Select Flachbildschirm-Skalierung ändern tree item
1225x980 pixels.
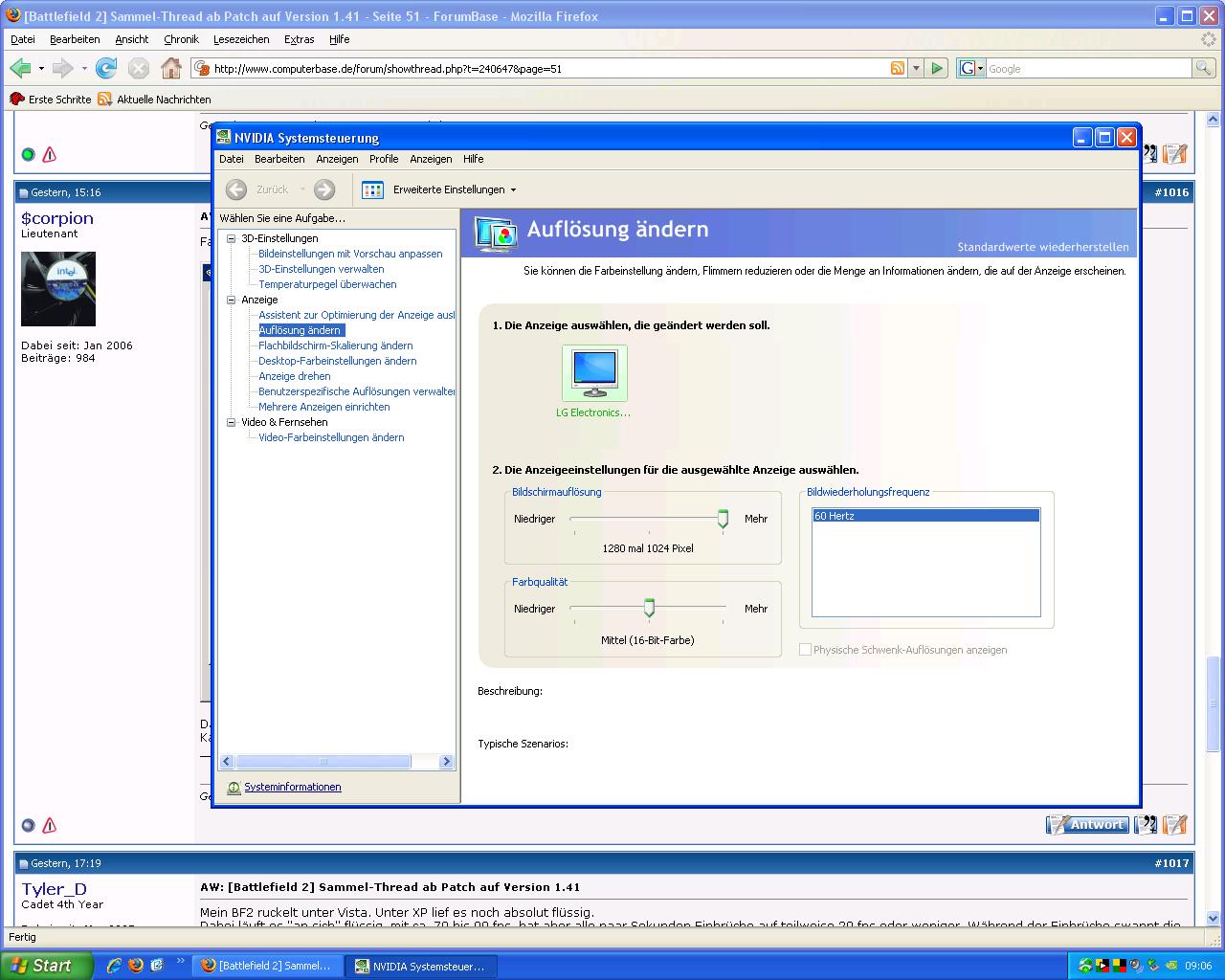(336, 345)
